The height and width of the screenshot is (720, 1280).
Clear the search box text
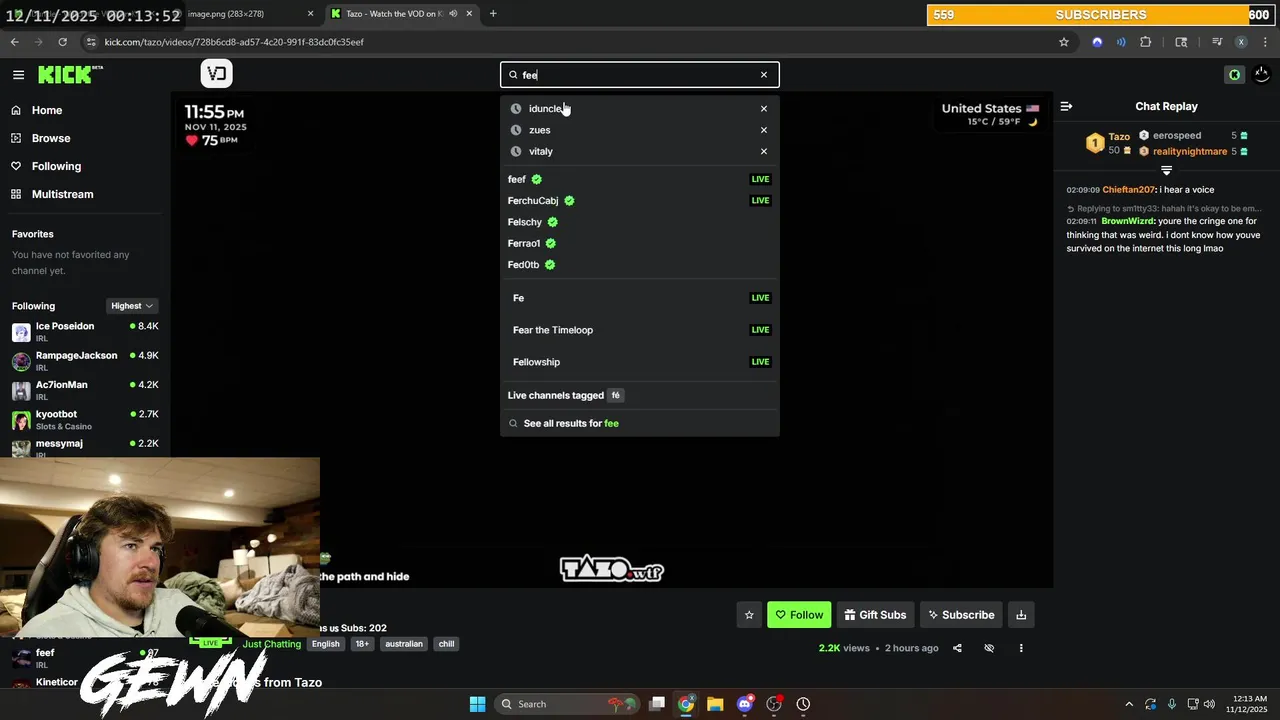764,75
